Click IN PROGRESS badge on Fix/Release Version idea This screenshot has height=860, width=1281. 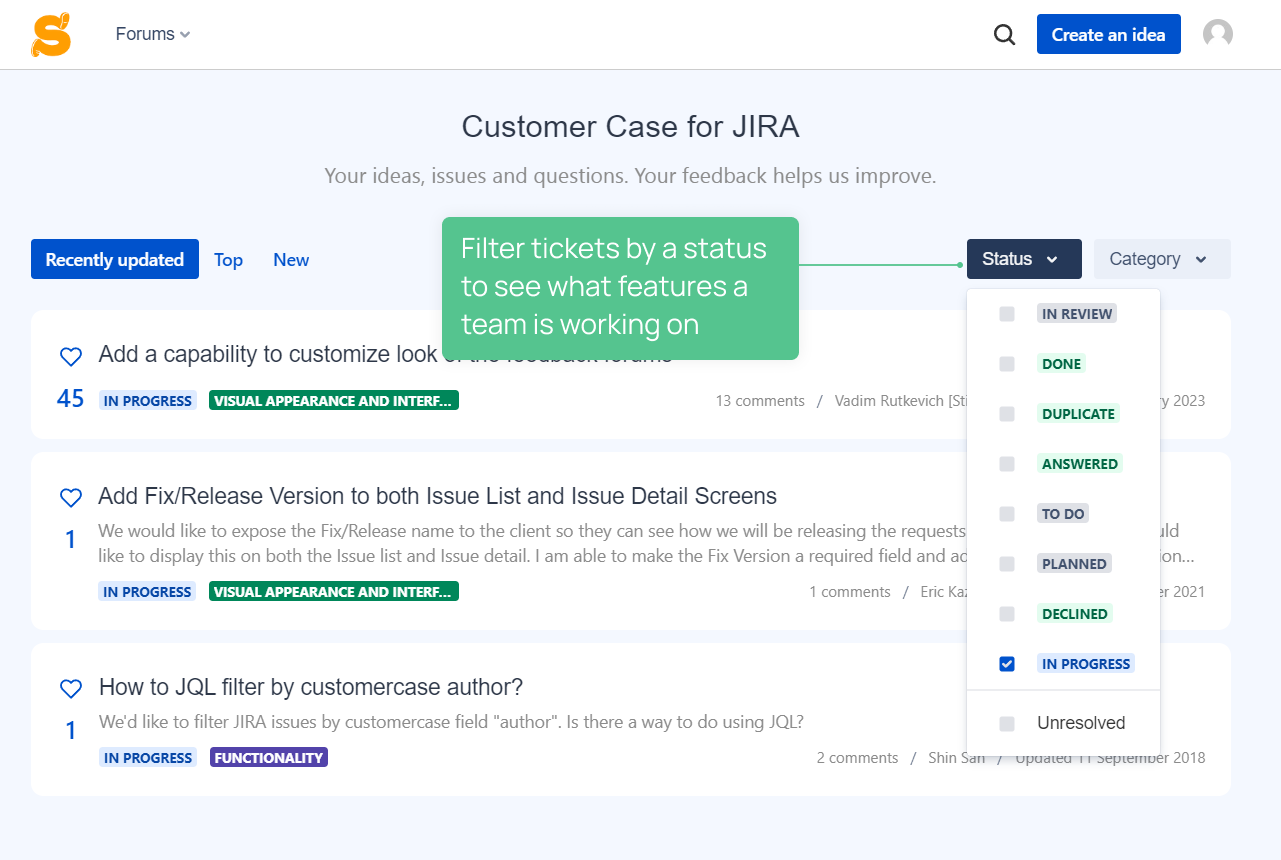click(148, 592)
